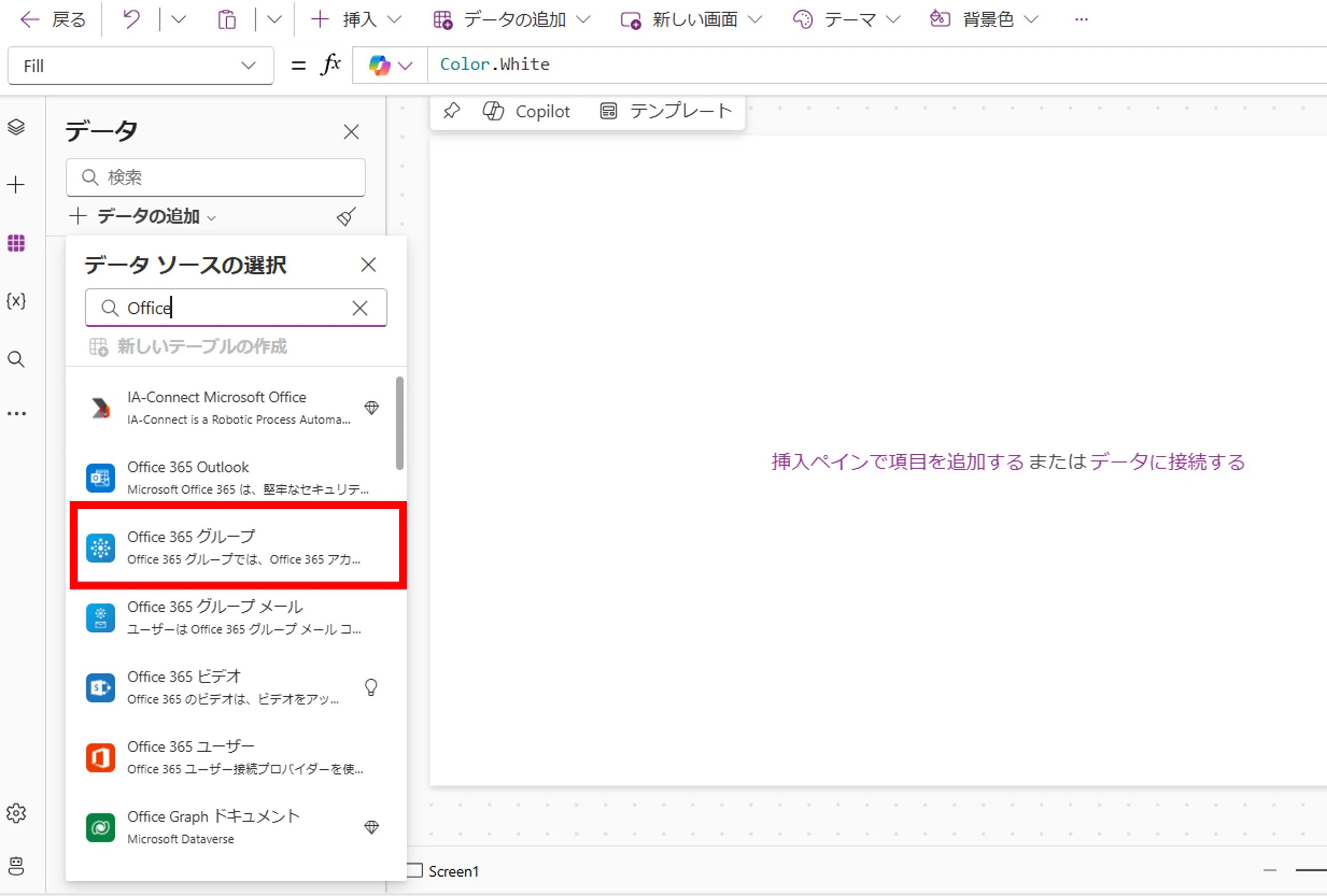Click the Office search text field

click(236, 308)
